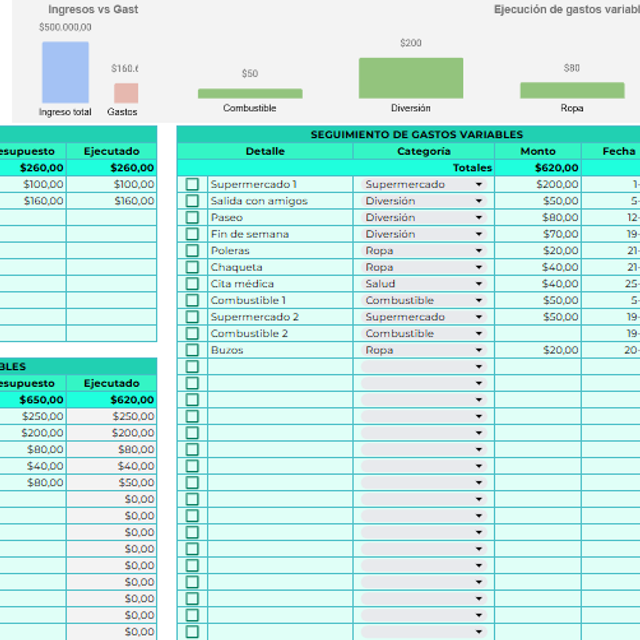The height and width of the screenshot is (640, 640).
Task: Click the Monto column header
Action: pos(538,151)
